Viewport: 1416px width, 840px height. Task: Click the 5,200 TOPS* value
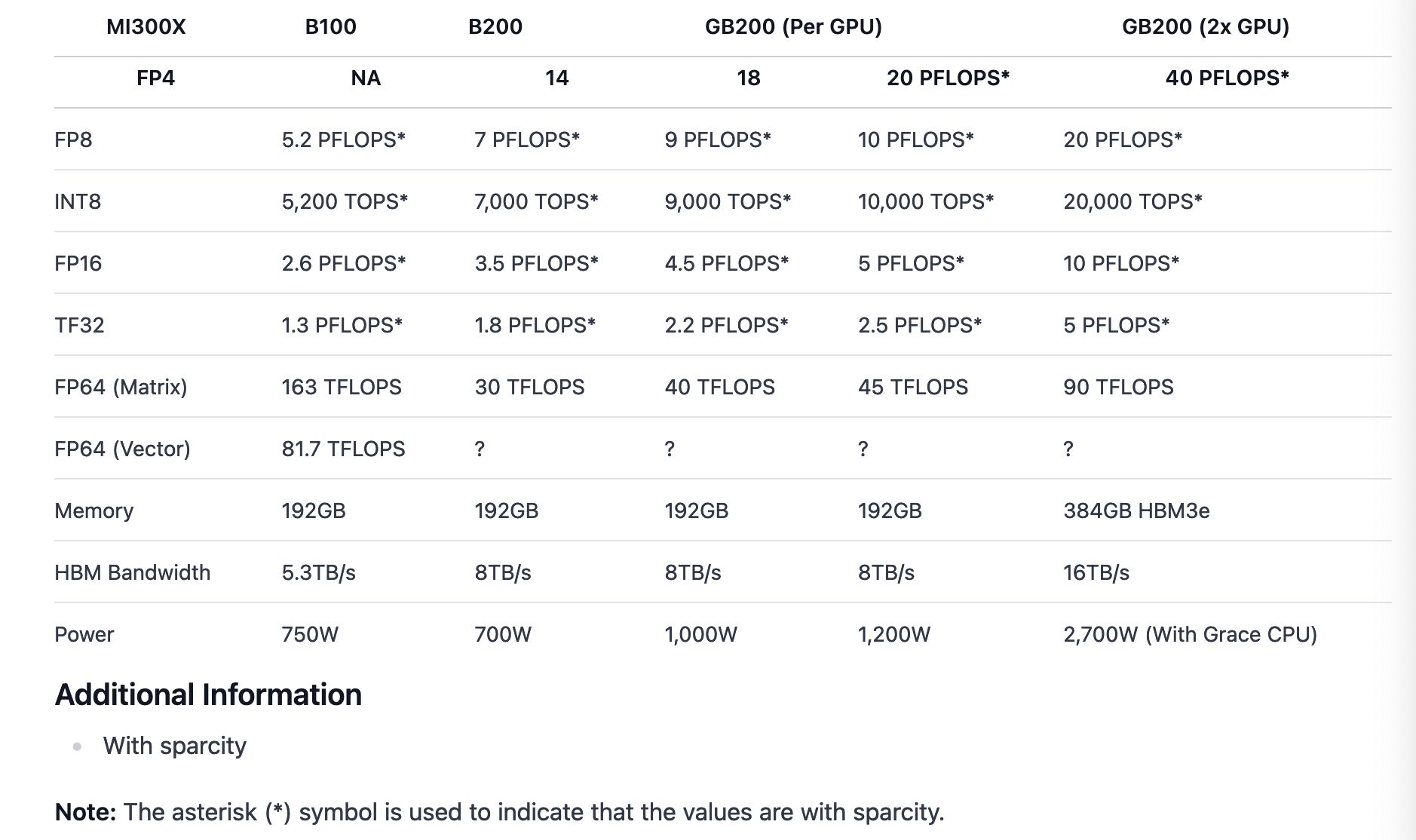(345, 201)
